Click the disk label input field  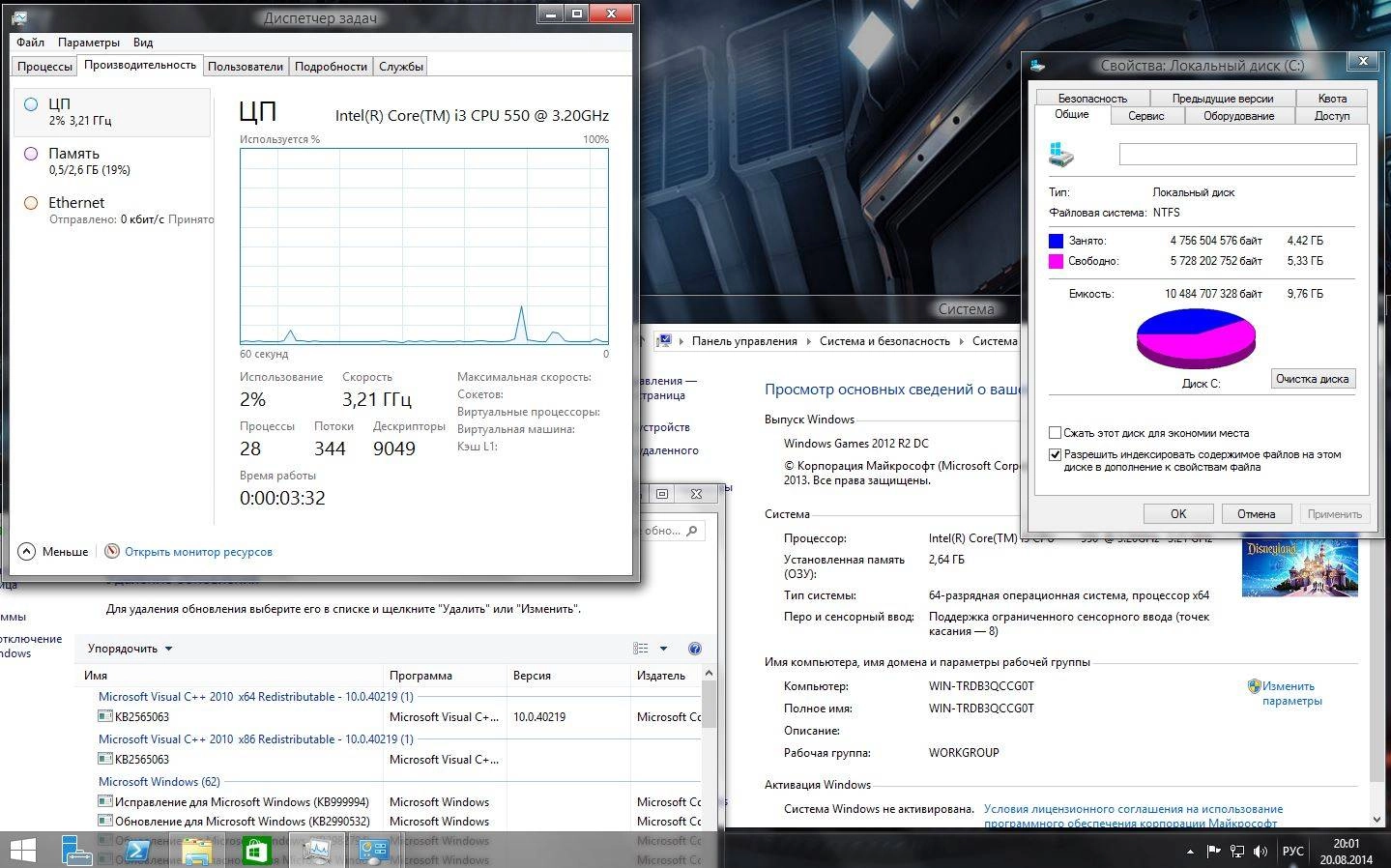point(1237,154)
